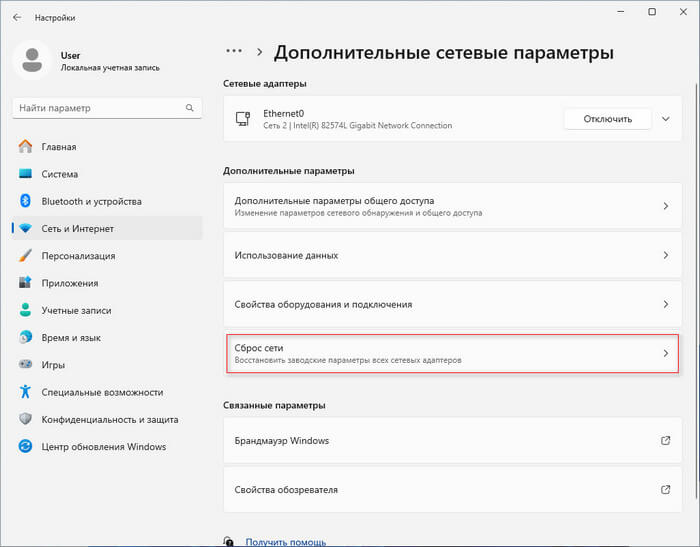Click external link icon for Брандмауэр Windows
This screenshot has height=547, width=700.
[665, 440]
